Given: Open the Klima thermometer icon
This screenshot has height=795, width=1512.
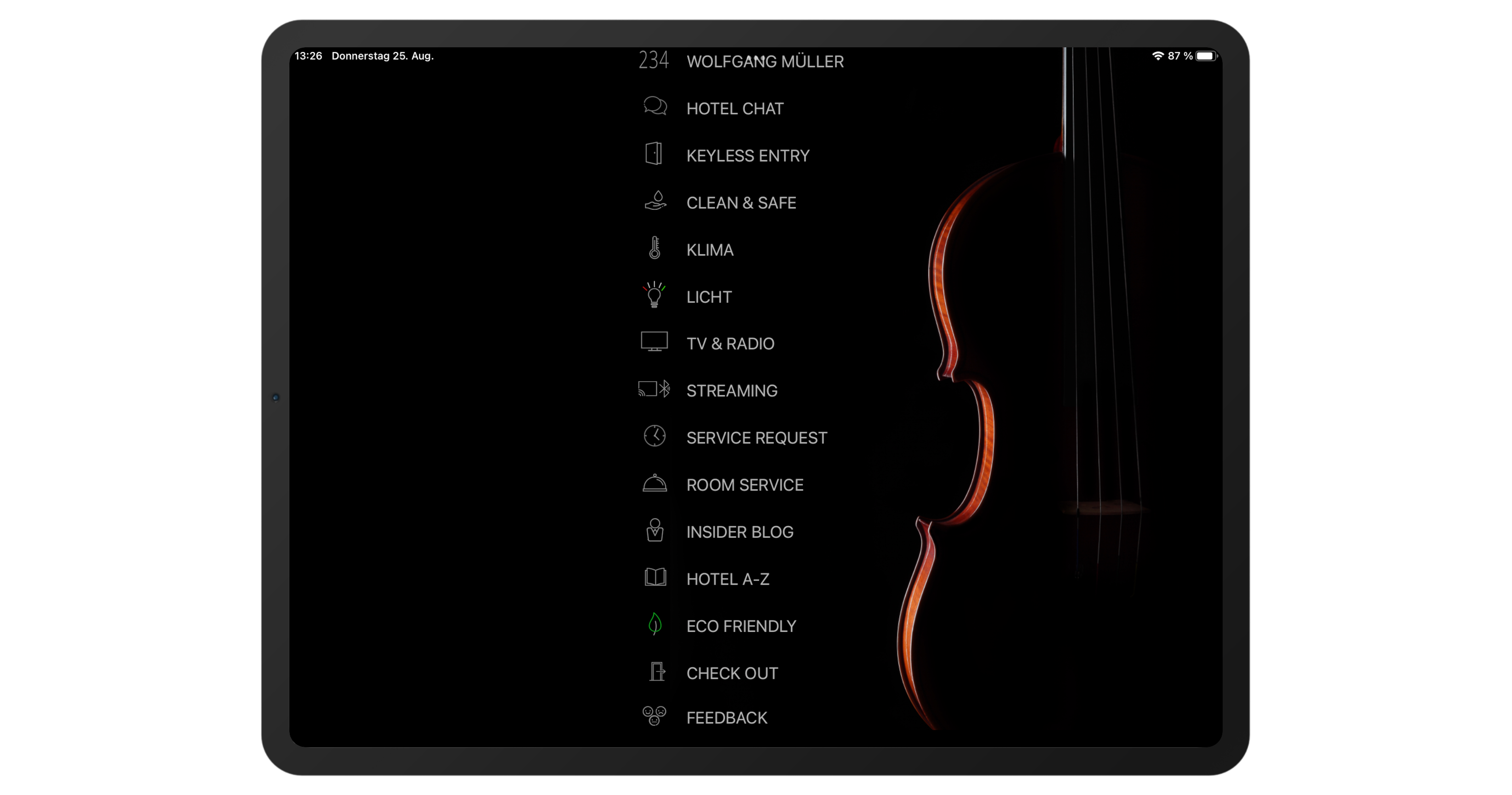Looking at the screenshot, I should click(x=654, y=248).
